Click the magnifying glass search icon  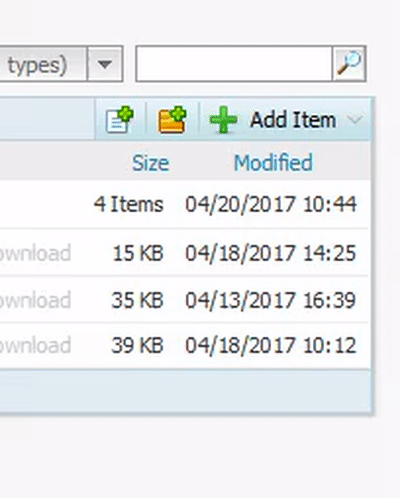click(x=349, y=63)
